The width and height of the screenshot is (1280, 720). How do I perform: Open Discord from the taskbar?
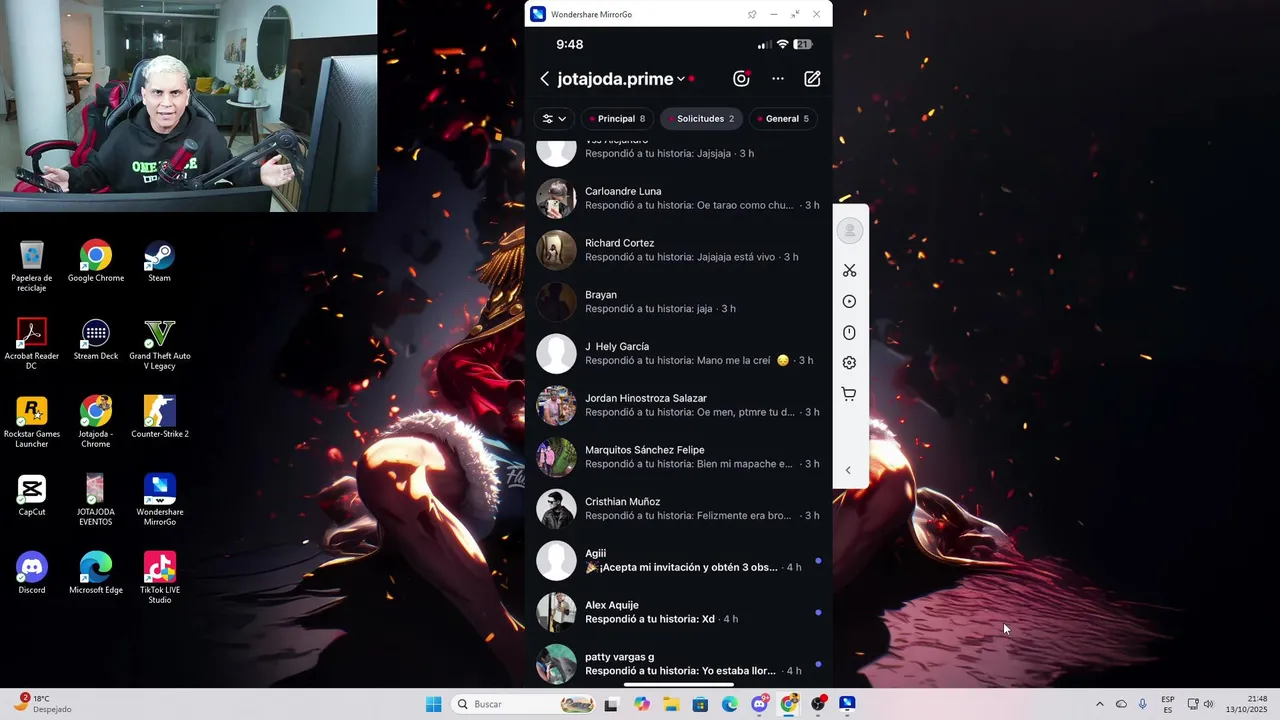click(760, 704)
